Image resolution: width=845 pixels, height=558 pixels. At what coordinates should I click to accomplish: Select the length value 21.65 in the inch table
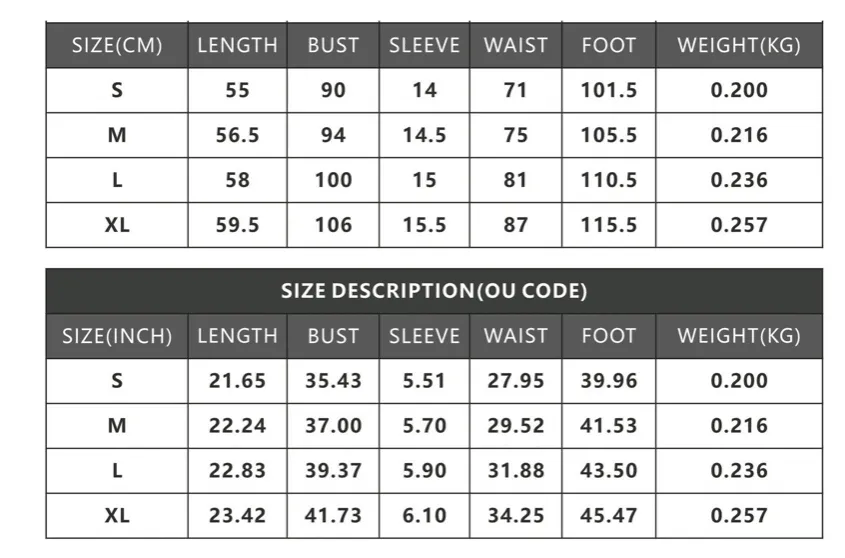(x=237, y=381)
